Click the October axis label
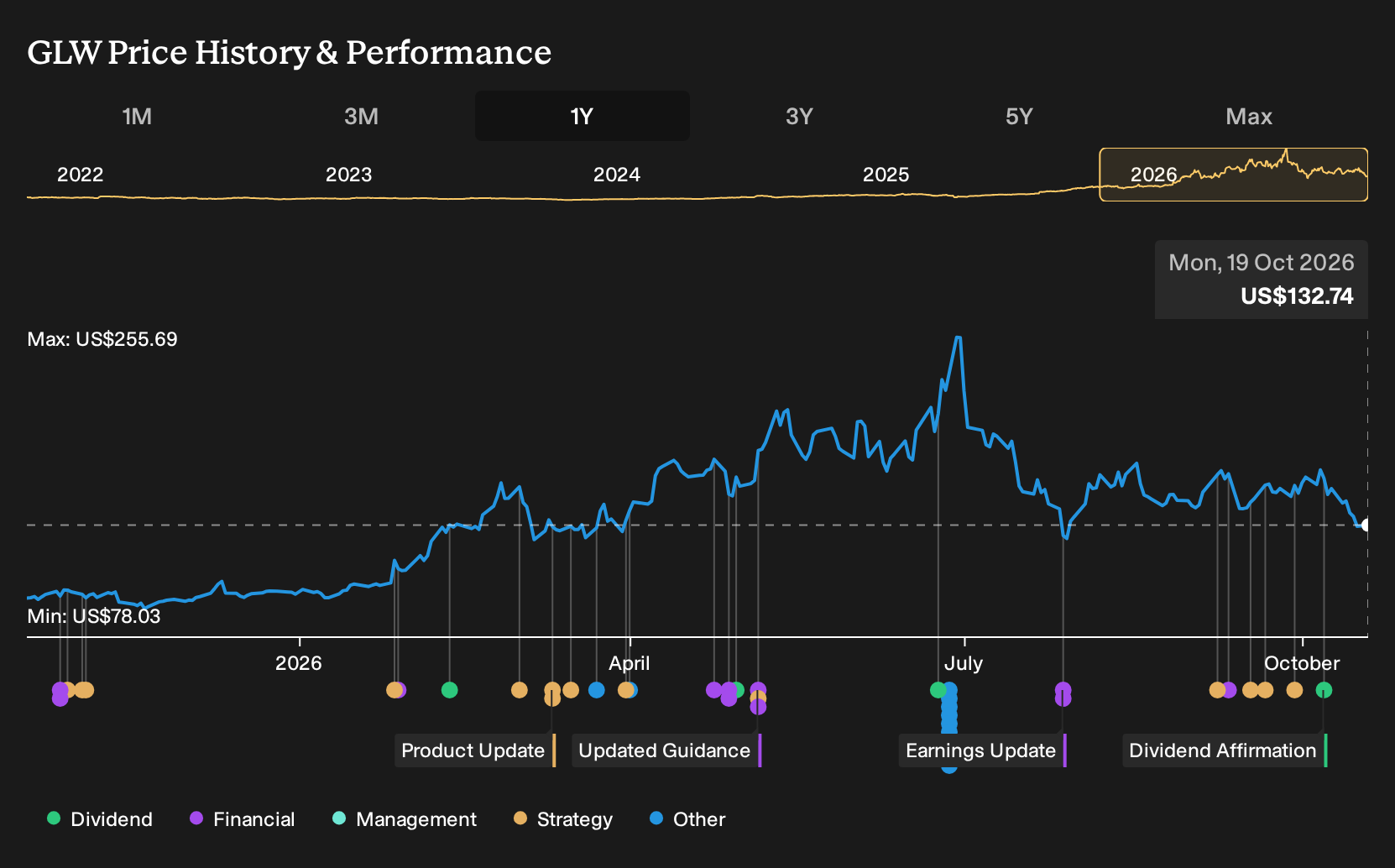The width and height of the screenshot is (1395, 868). tap(1302, 663)
